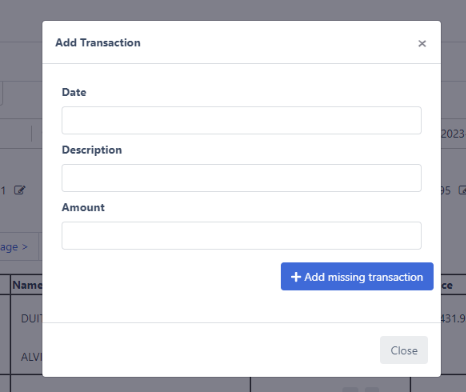466x392 pixels.
Task: Focus the Amount input field
Action: (241, 236)
